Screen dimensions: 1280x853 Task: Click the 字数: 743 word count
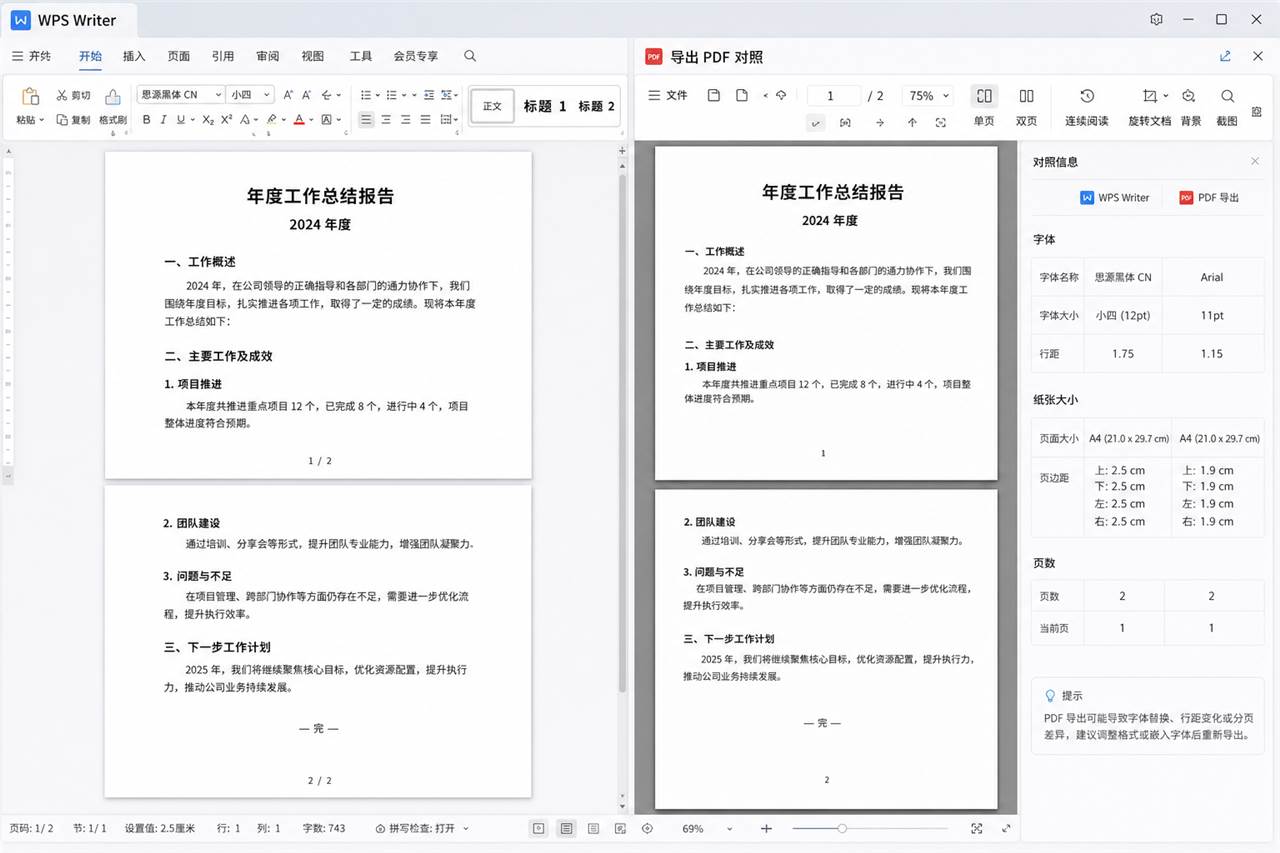[324, 828]
